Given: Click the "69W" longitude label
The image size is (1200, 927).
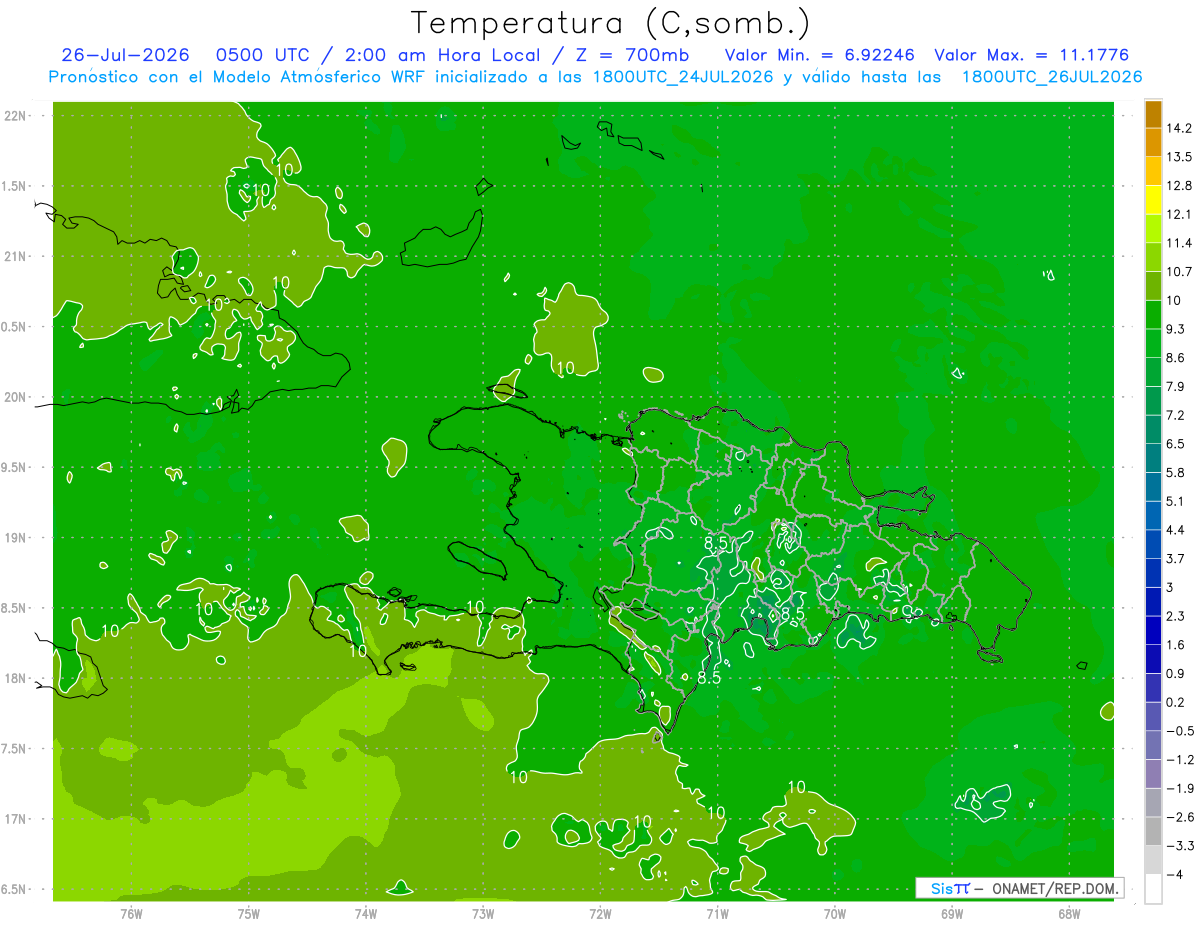Looking at the screenshot, I should coord(952,913).
